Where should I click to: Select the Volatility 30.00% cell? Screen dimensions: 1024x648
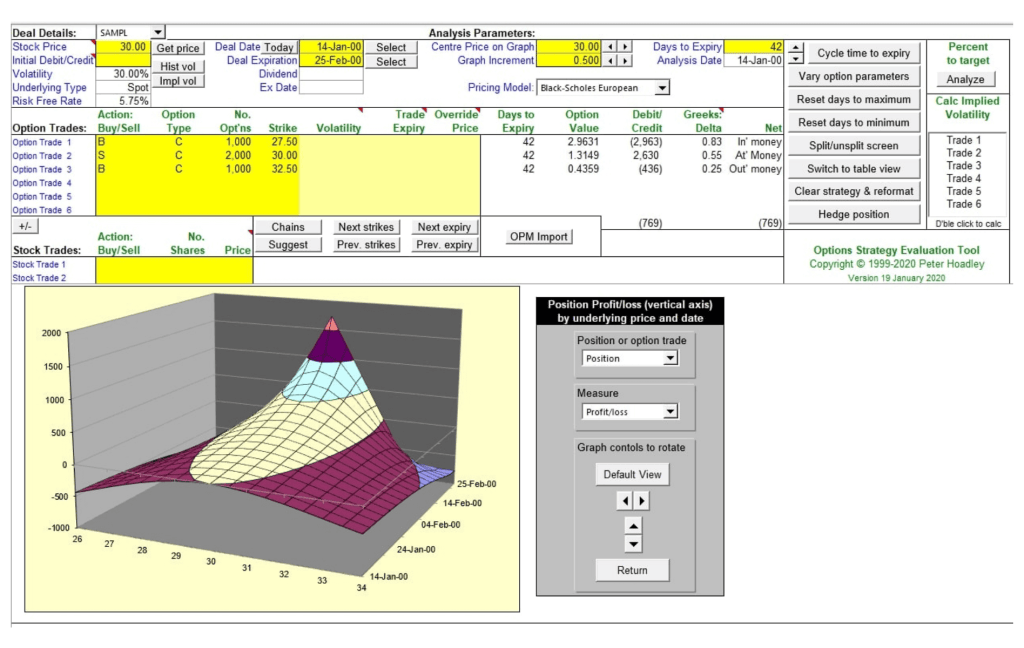tap(123, 74)
